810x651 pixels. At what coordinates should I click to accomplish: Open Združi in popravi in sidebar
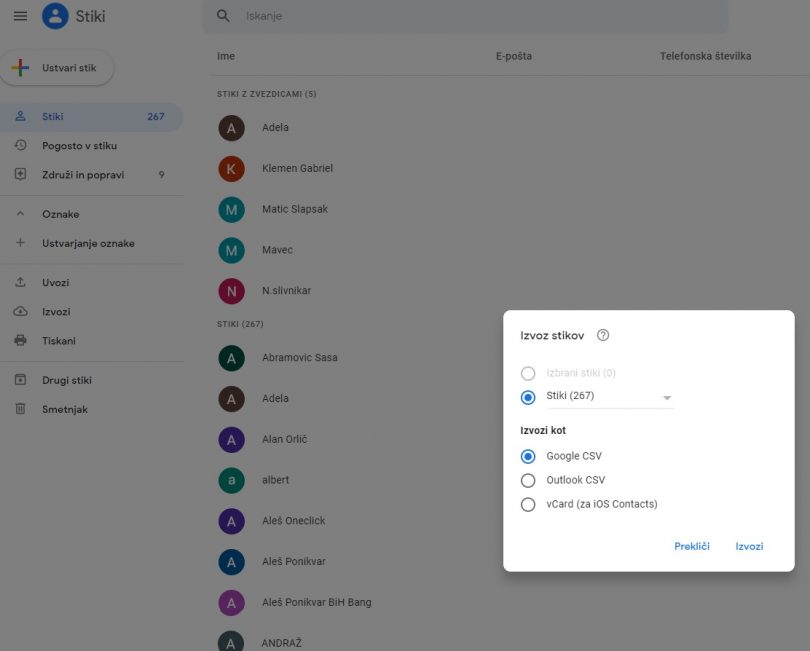click(83, 175)
